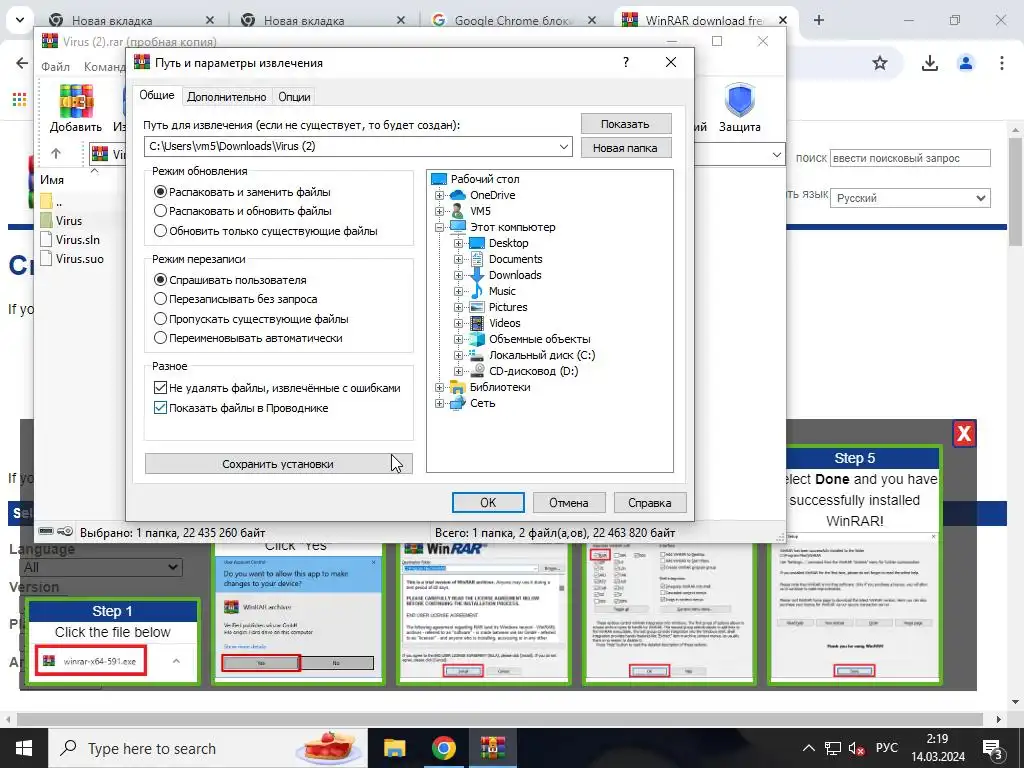Click the up-arrow navigation icon in WinRAR
Screen dimensions: 1024x768
click(56, 153)
